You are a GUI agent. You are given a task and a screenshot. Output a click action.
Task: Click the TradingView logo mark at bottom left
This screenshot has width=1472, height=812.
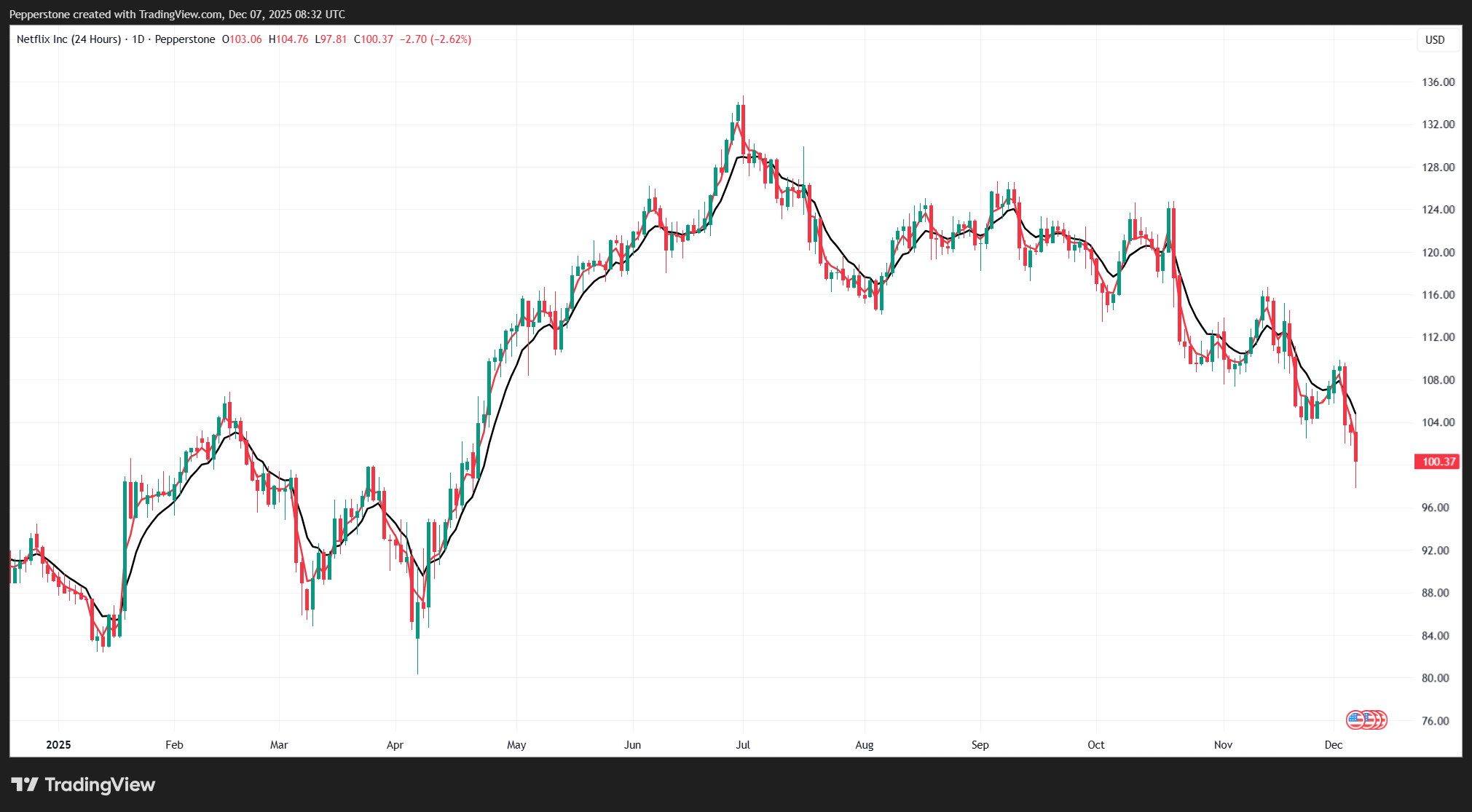tap(25, 784)
